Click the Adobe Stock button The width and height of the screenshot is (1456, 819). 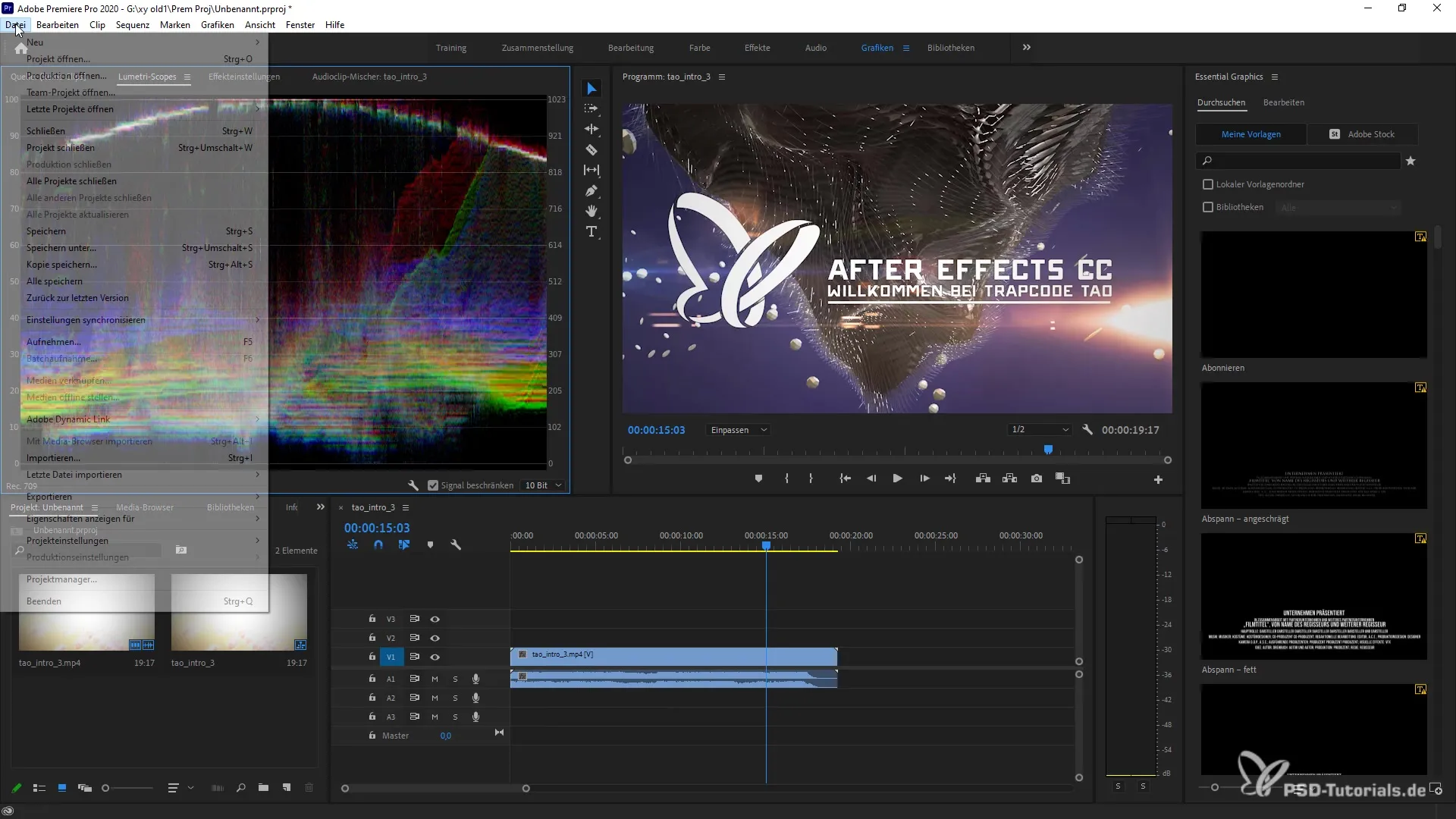(x=1363, y=134)
